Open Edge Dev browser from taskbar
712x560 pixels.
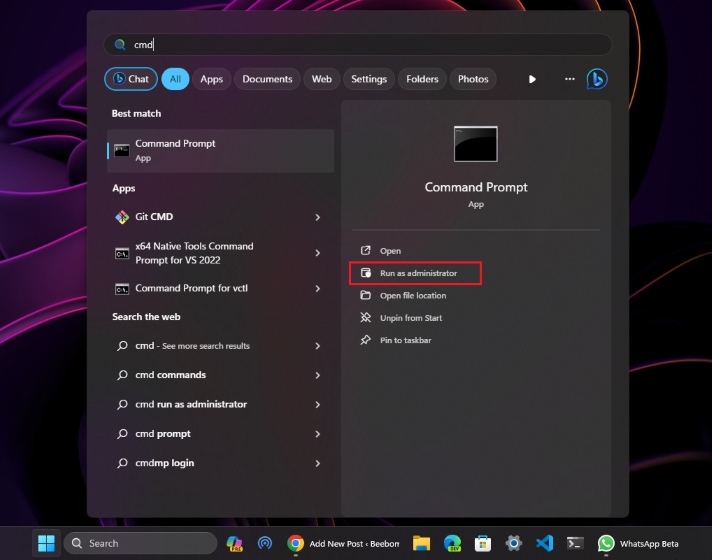tap(452, 543)
